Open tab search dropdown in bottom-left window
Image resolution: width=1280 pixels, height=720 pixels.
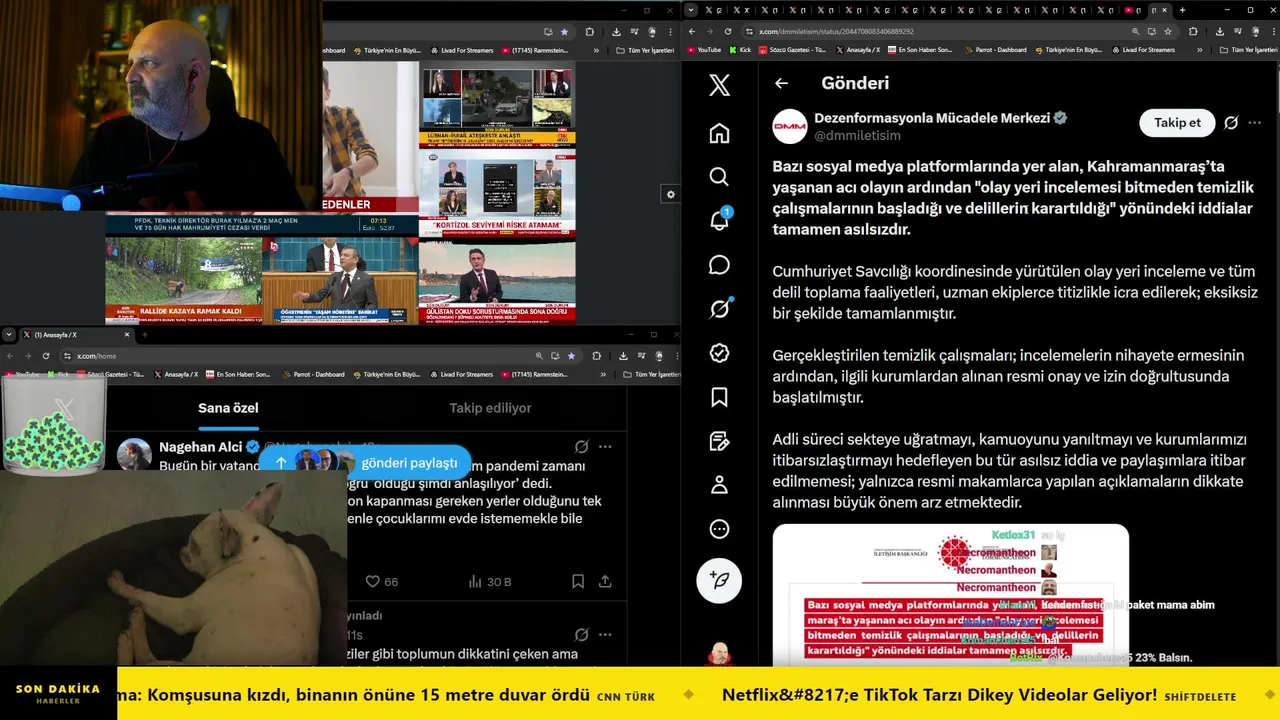click(x=9, y=334)
